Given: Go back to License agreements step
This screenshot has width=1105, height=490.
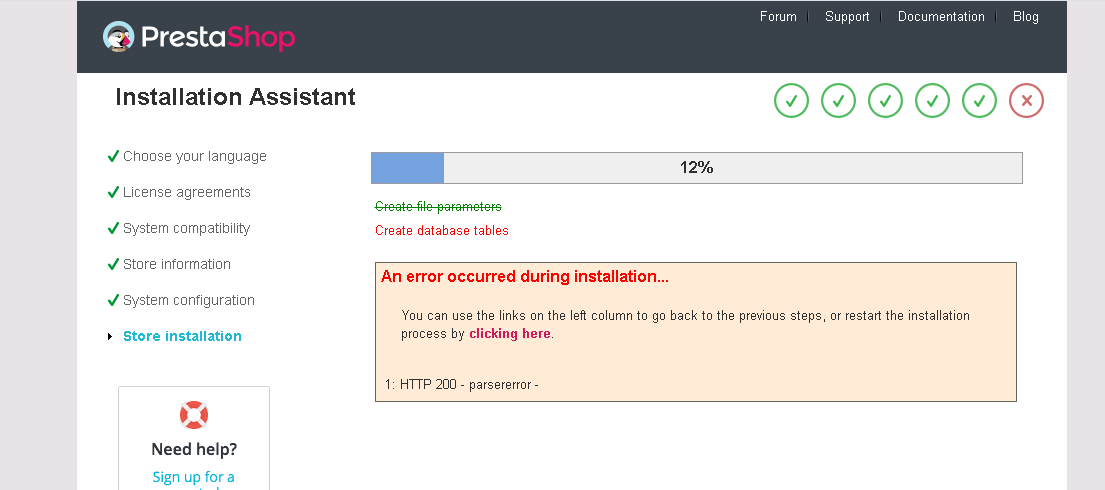Looking at the screenshot, I should tap(186, 192).
